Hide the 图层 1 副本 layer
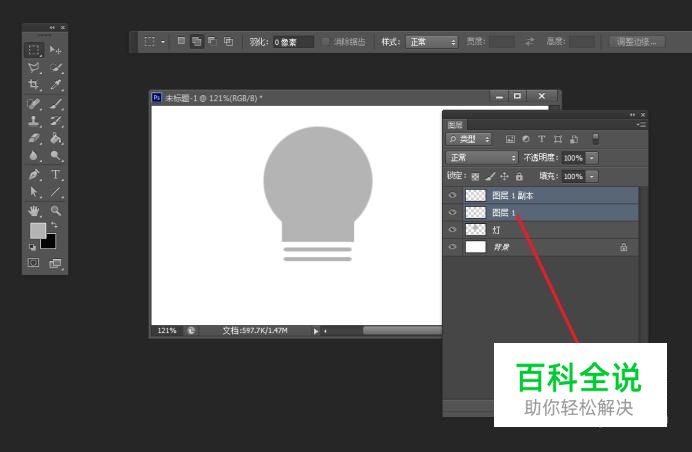The height and width of the screenshot is (452, 692). [453, 196]
